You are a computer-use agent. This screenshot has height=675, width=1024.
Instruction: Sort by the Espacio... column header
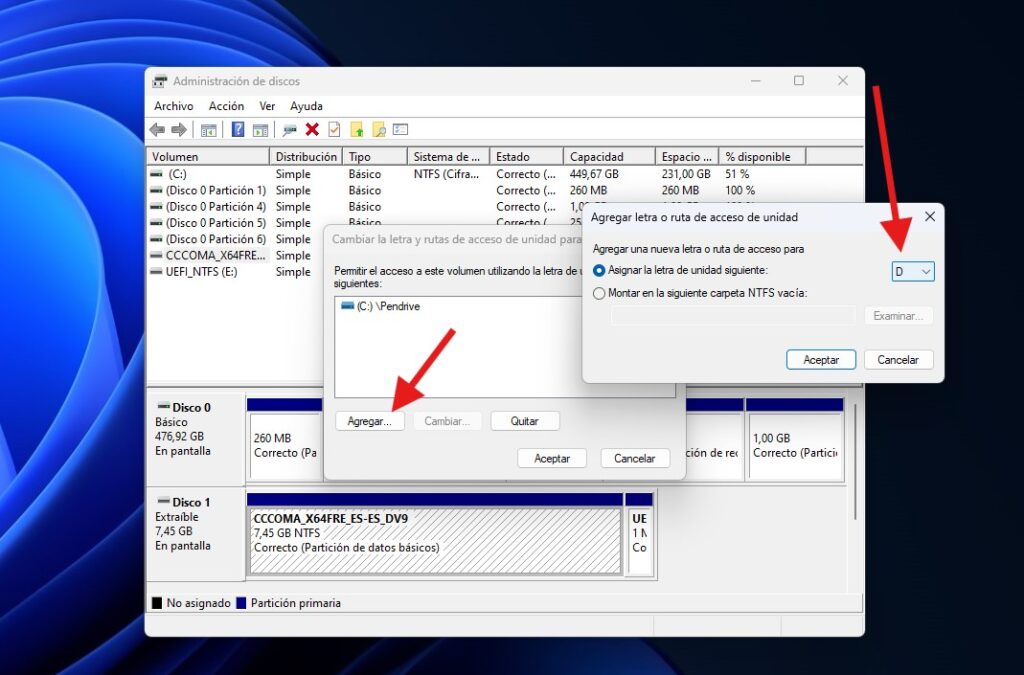click(687, 157)
